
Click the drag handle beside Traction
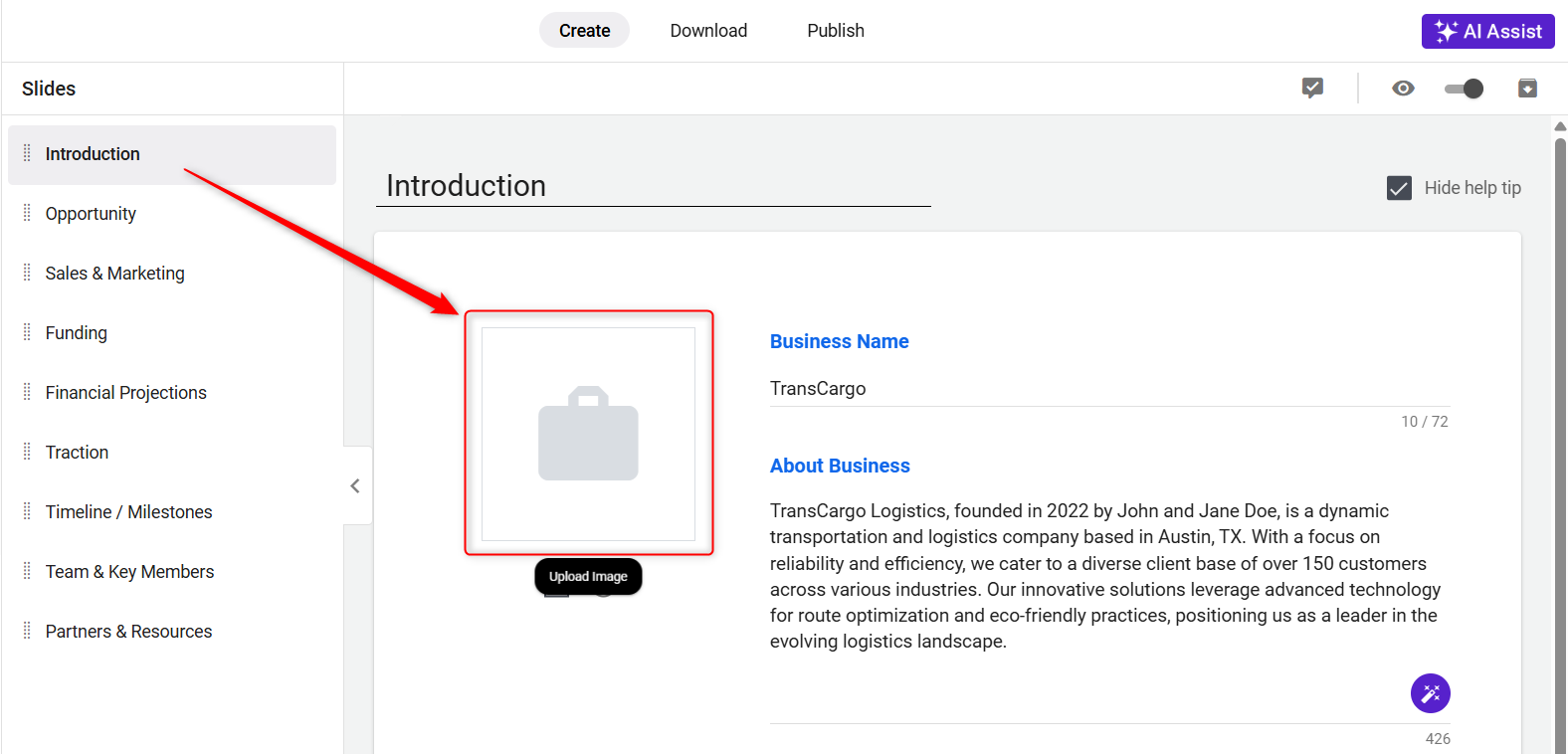27,452
